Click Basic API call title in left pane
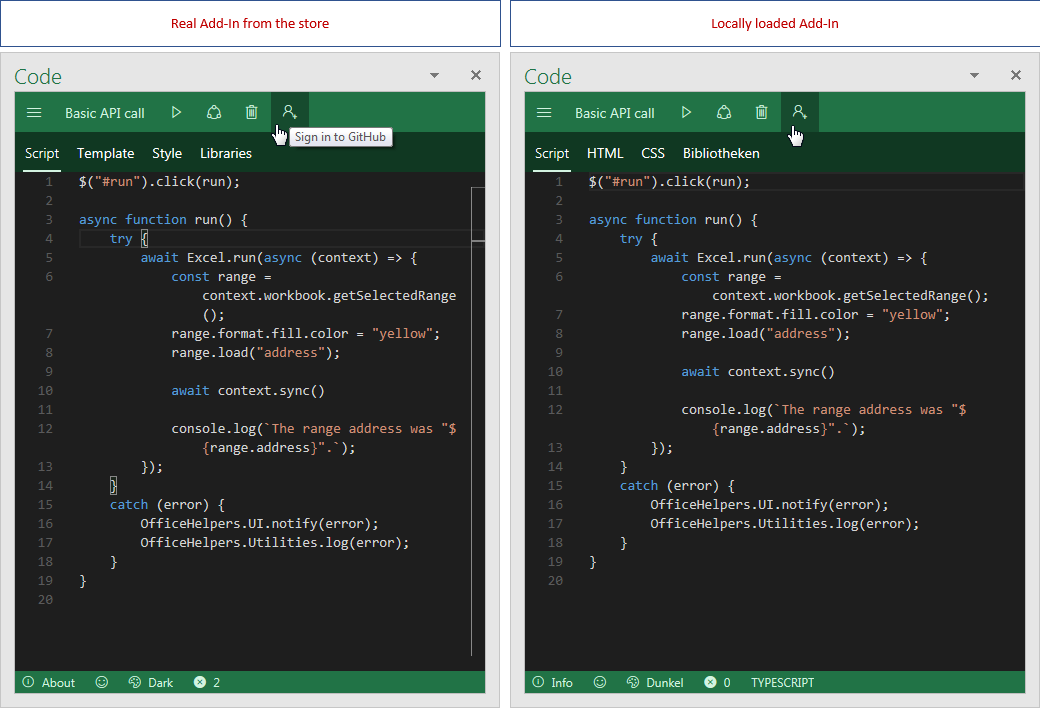The width and height of the screenshot is (1040, 708). (105, 113)
